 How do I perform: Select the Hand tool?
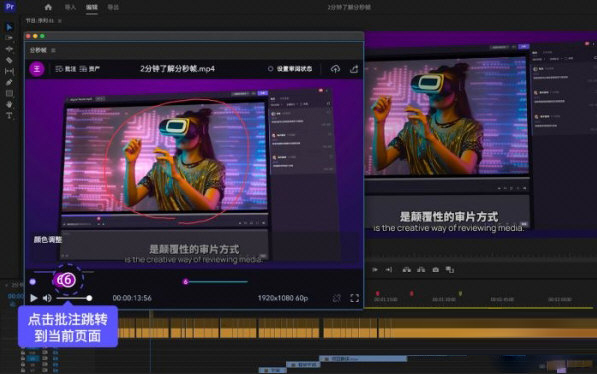pyautogui.click(x=9, y=104)
